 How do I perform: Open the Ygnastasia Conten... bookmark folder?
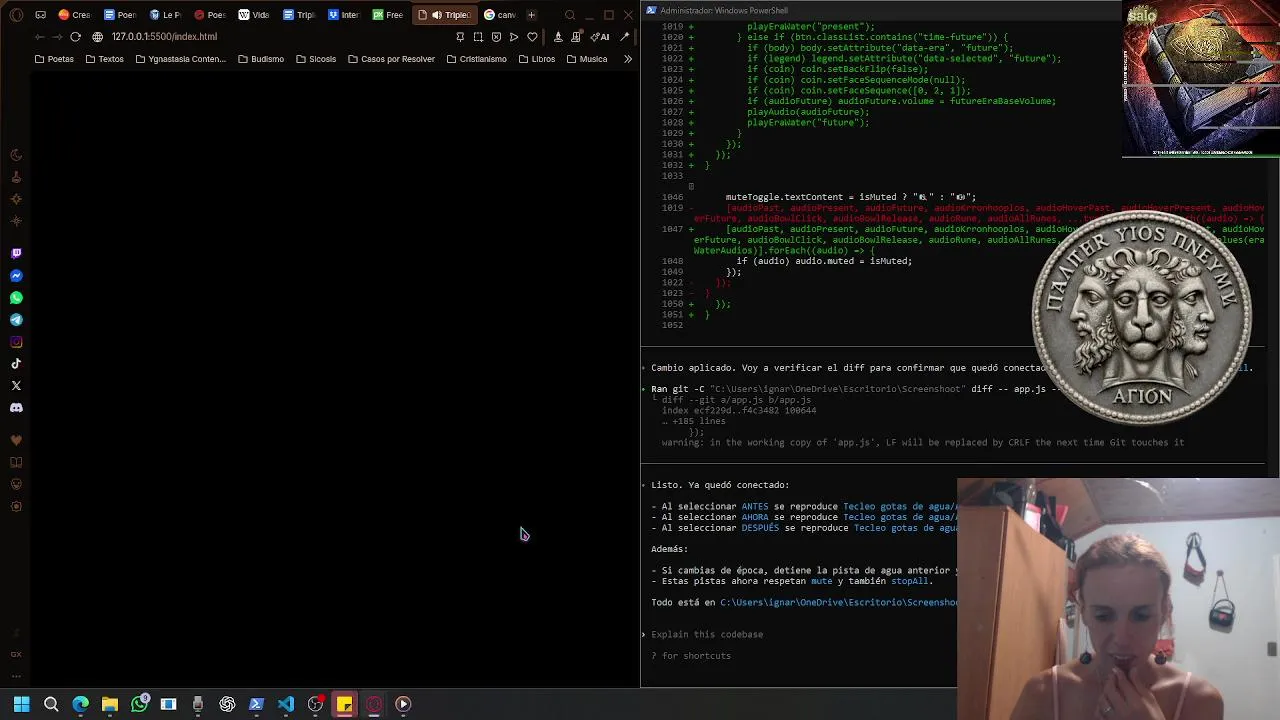point(180,59)
